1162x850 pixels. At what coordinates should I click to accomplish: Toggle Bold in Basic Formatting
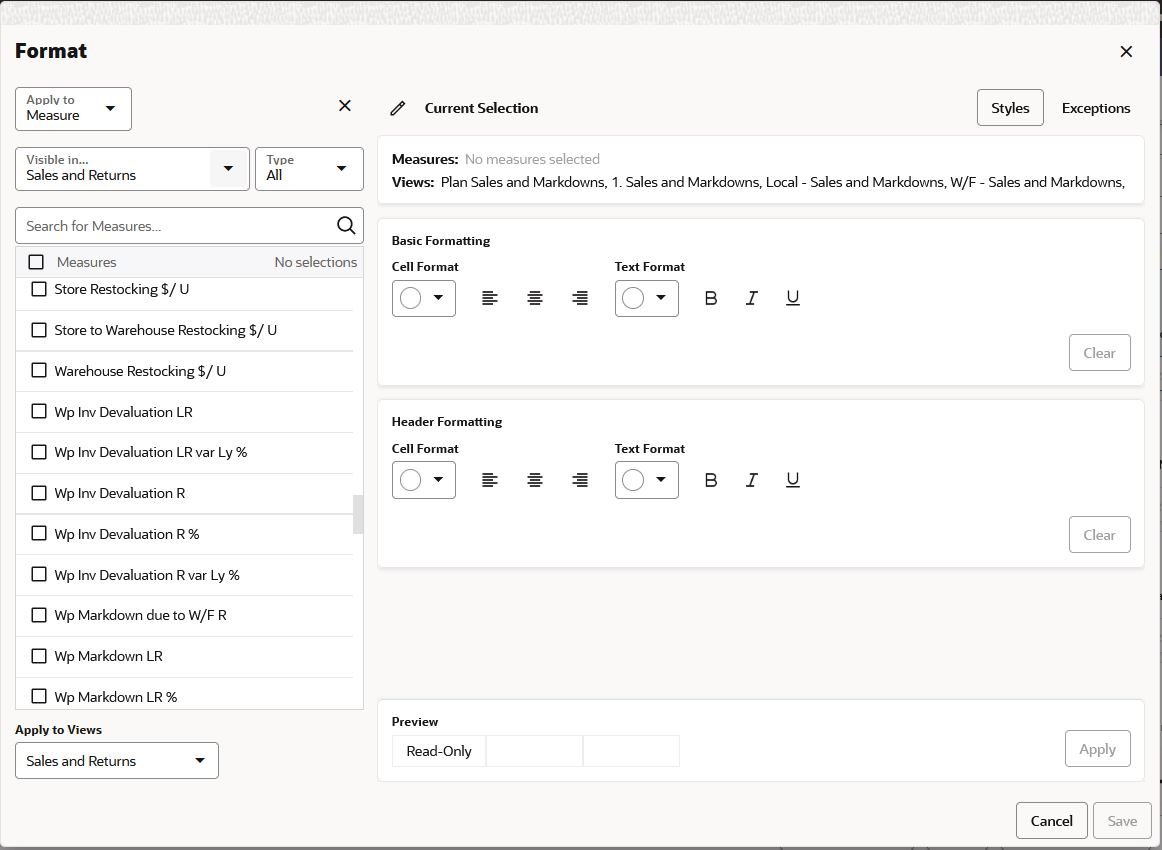click(710, 298)
